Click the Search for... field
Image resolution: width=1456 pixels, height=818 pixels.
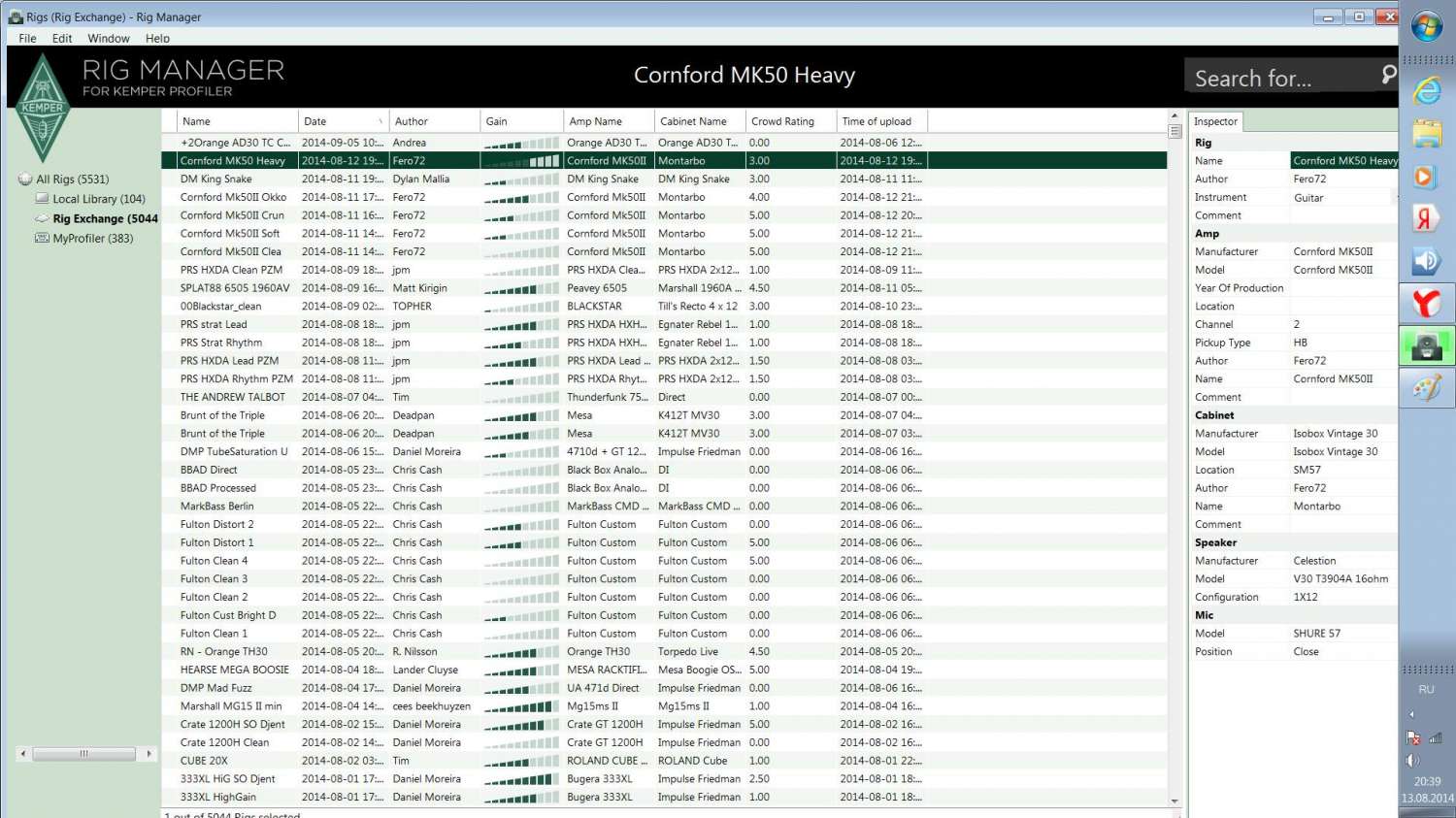[x=1281, y=77]
